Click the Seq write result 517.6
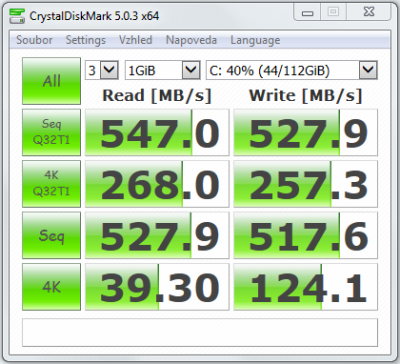 (x=305, y=235)
